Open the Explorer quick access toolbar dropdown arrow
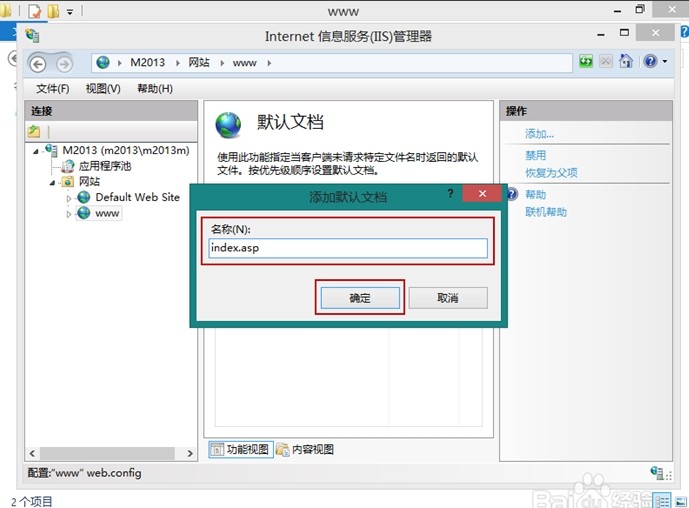The width and height of the screenshot is (689, 508). (70, 12)
